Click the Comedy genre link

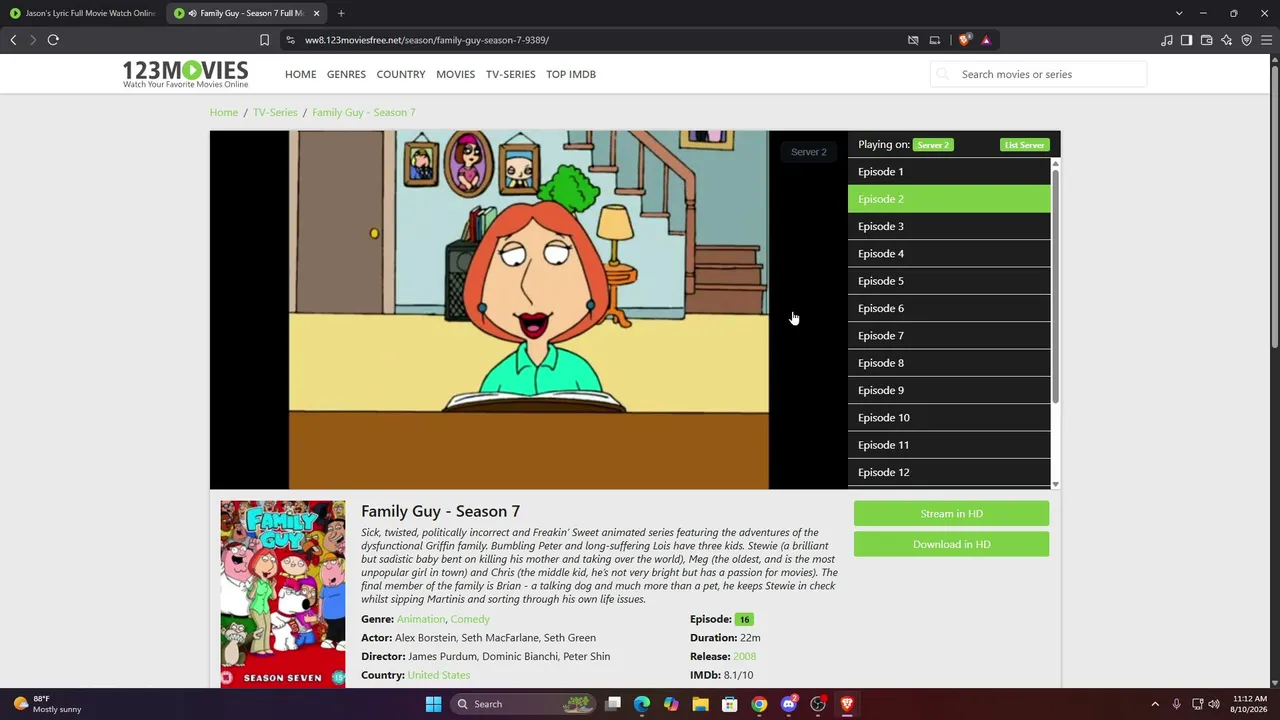click(x=470, y=619)
